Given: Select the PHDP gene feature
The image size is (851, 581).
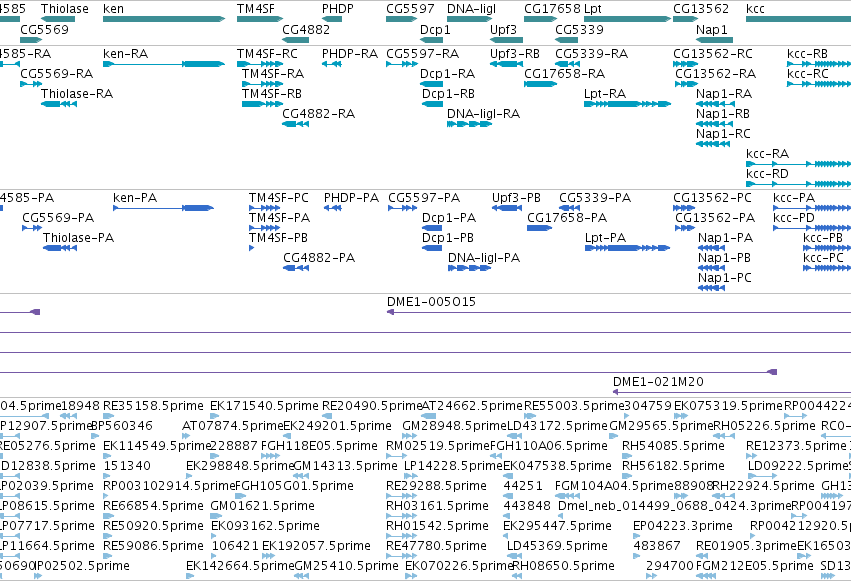Looking at the screenshot, I should point(332,19).
